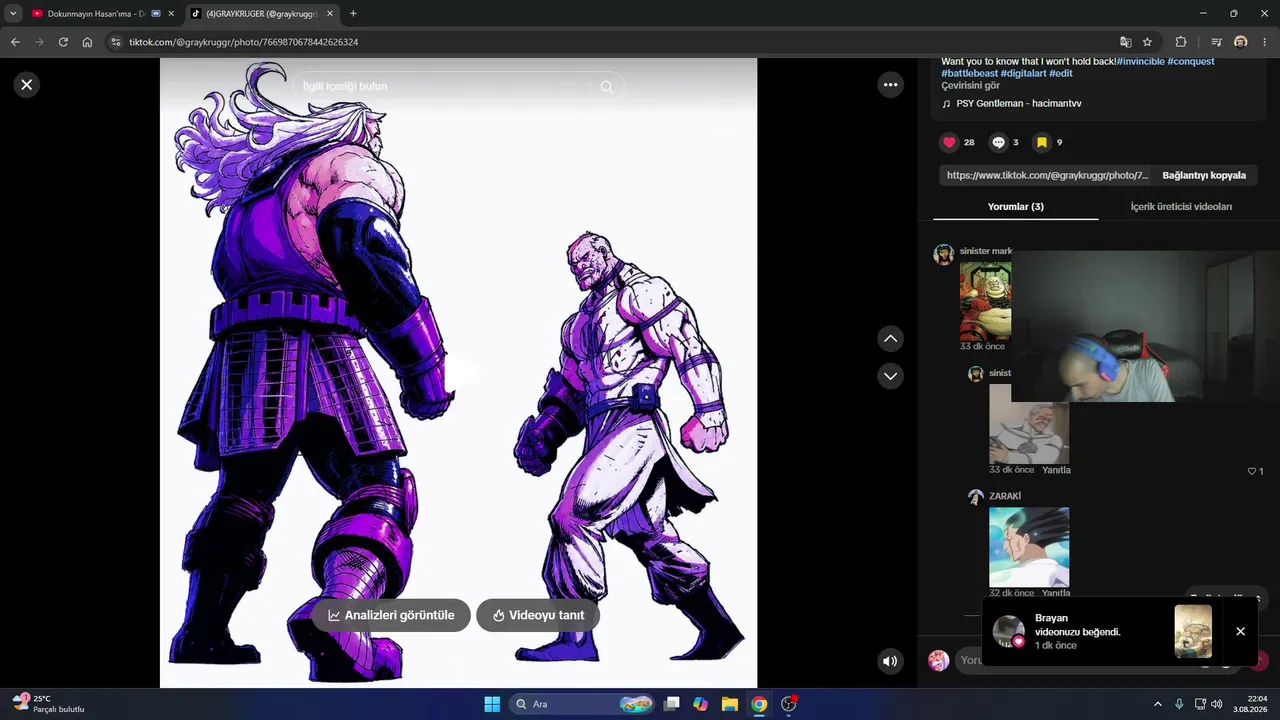Open the Windows Start menu
Image resolution: width=1280 pixels, height=720 pixels.
pos(492,704)
